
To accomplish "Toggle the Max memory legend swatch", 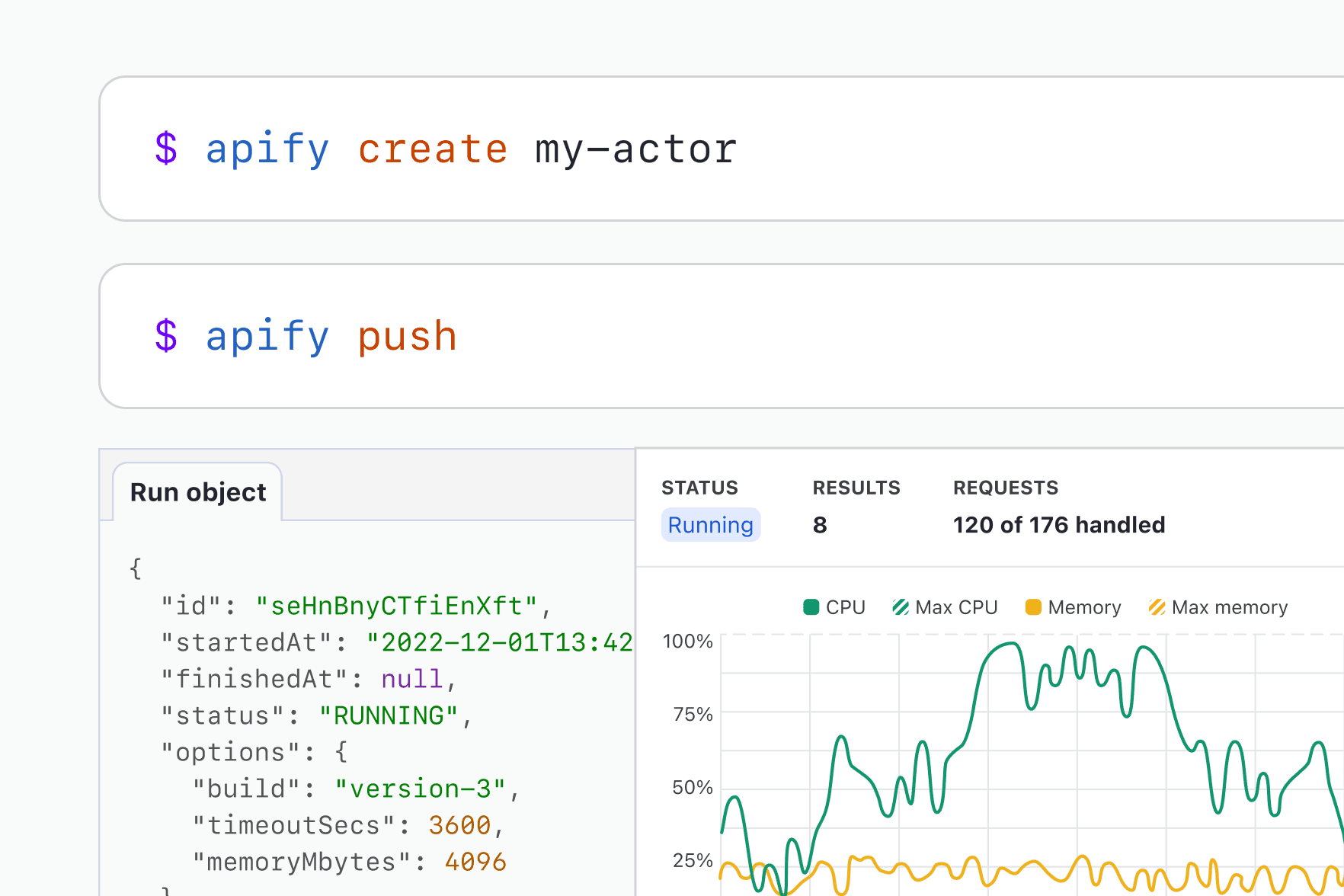I will 1157,607.
